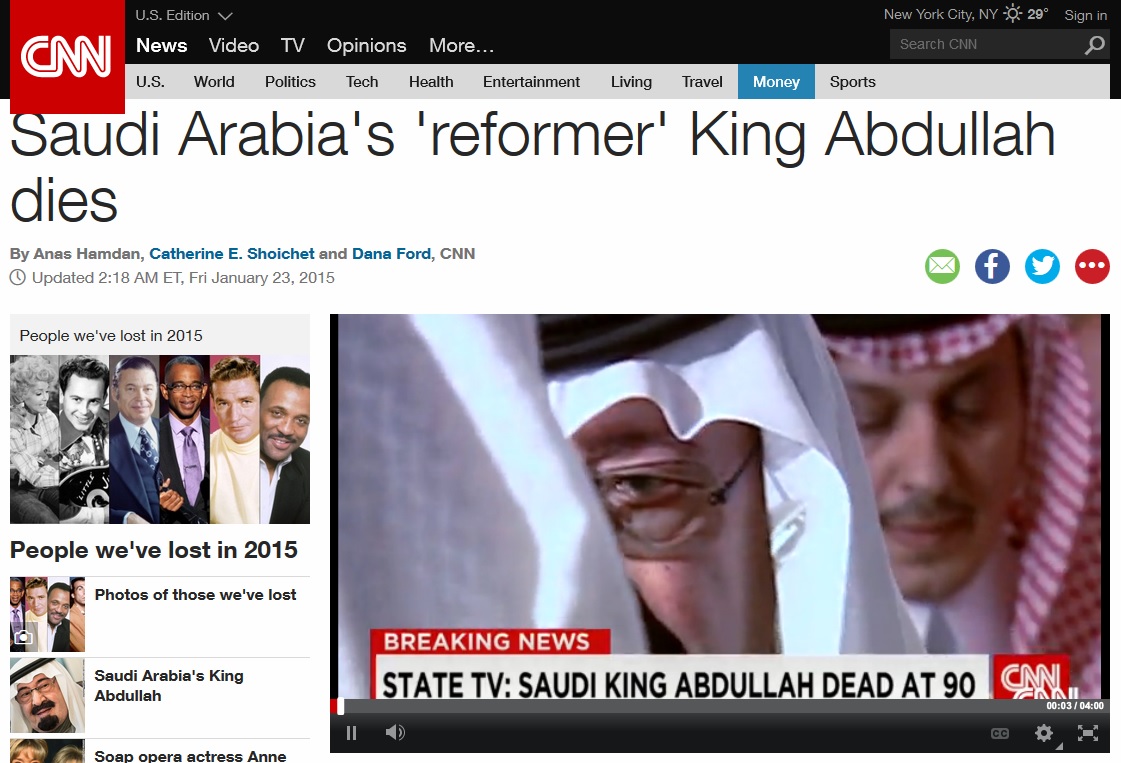Pause the playing video

pos(351,733)
